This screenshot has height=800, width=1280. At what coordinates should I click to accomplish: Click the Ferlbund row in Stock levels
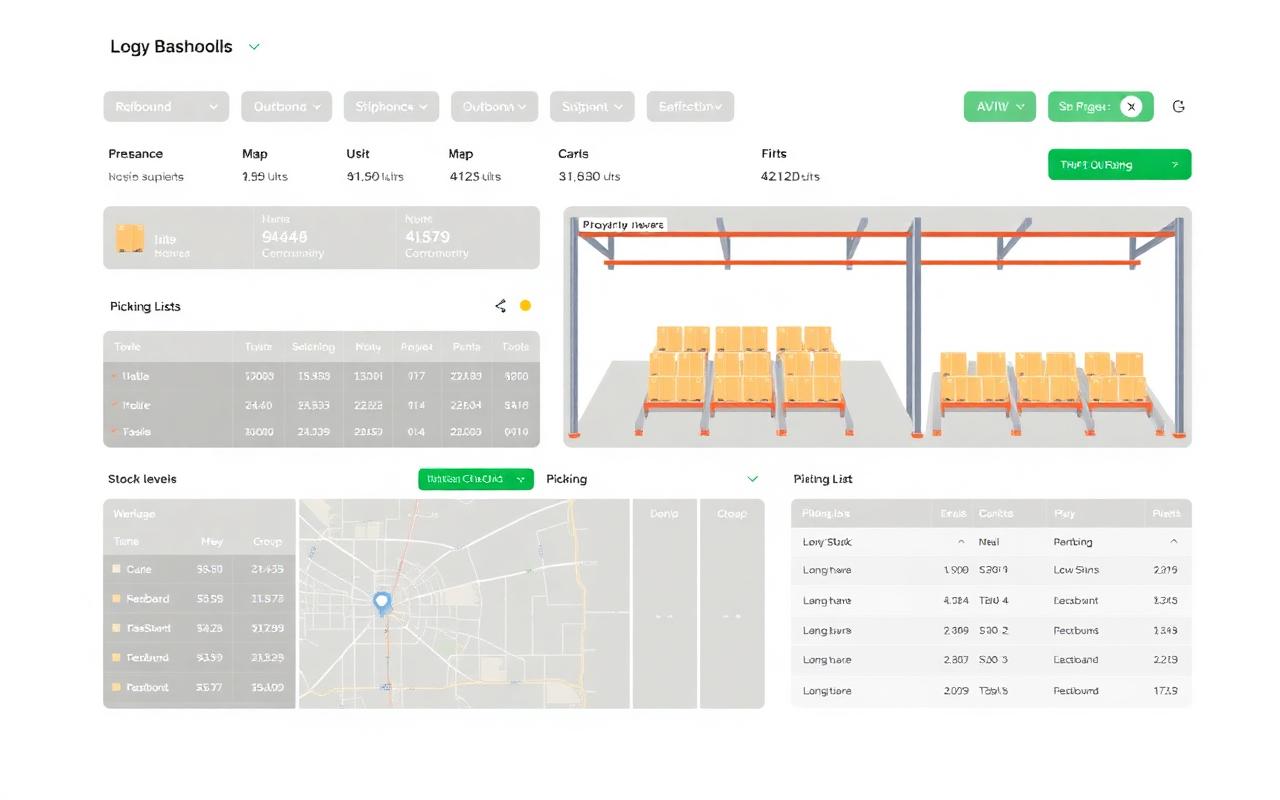tap(199, 658)
